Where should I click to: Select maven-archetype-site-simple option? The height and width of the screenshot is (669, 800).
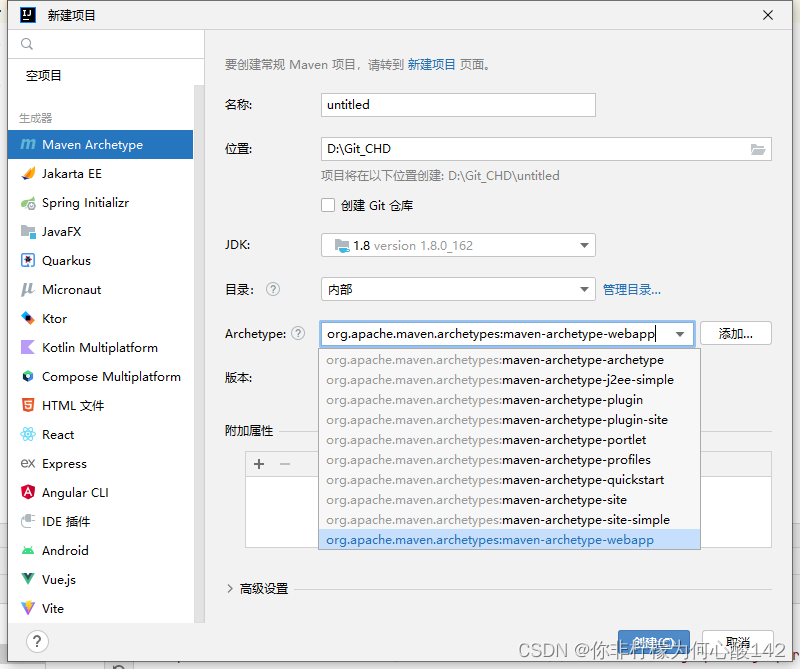tap(509, 519)
